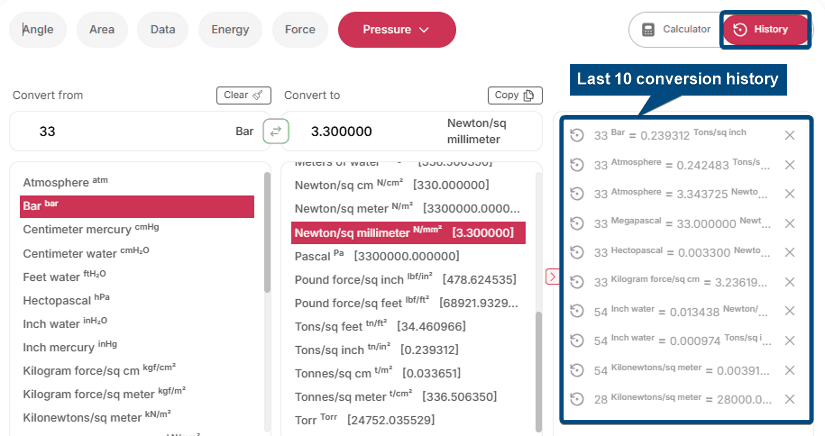Select the Force category tab
Screen dimensions: 825x436
300,30
